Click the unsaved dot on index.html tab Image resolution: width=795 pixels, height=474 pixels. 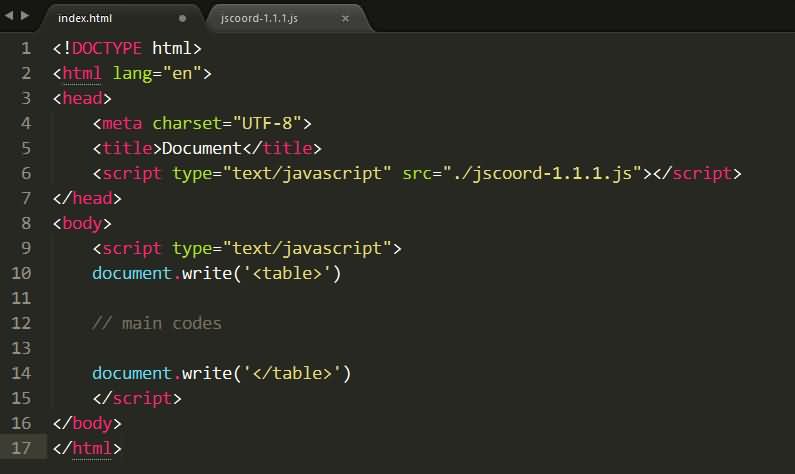[x=182, y=18]
